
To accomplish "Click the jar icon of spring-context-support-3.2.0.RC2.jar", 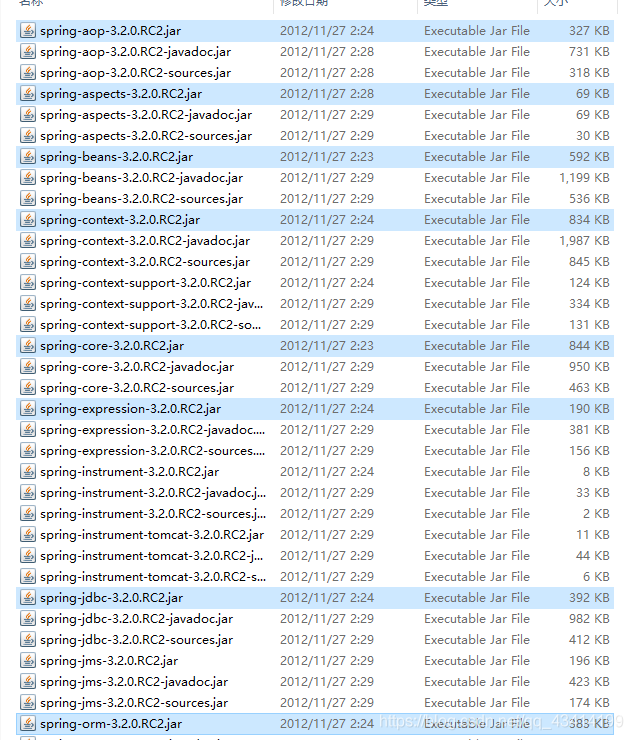I will tap(28, 283).
